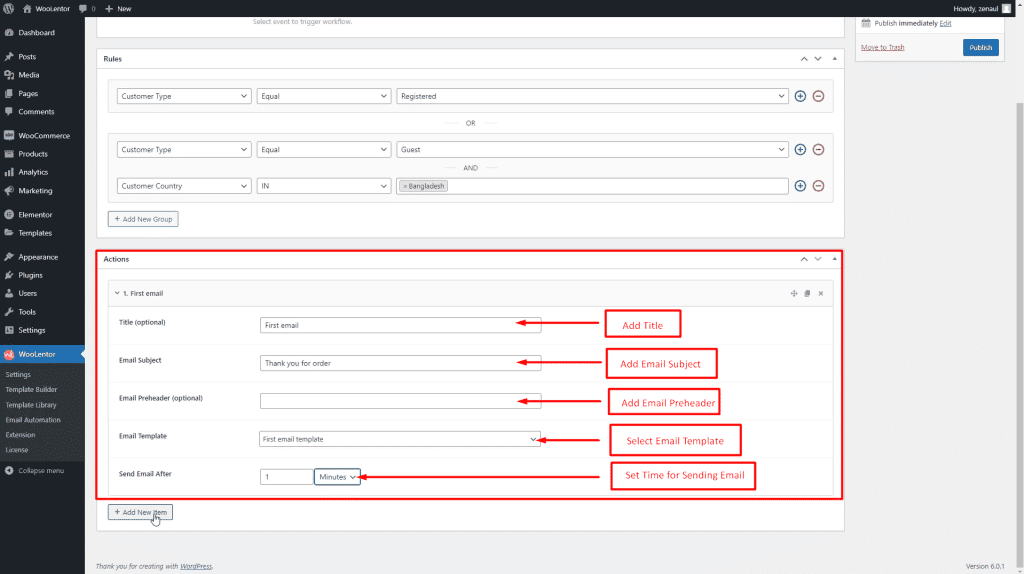Add a rule after the Guest row
This screenshot has width=1024, height=574.
click(800, 150)
